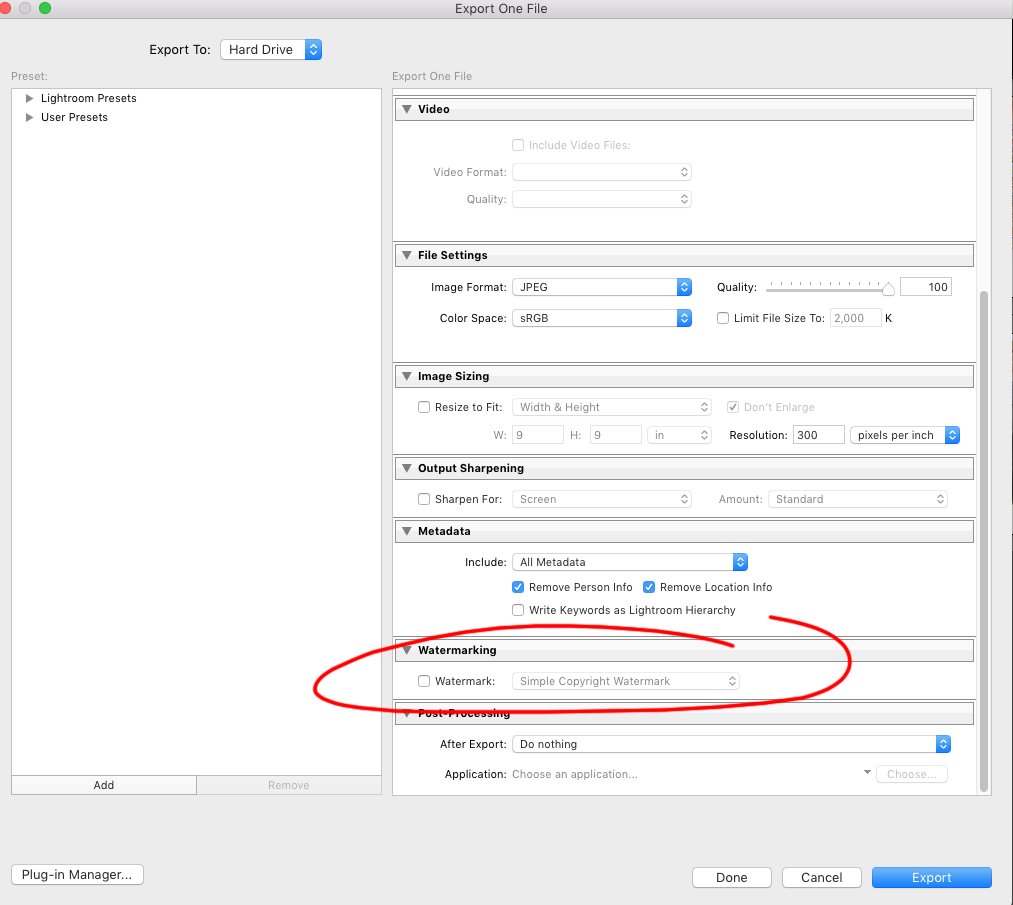Screen dimensions: 1013x905
Task: Enable Limit File Size To checkbox
Action: tap(723, 318)
